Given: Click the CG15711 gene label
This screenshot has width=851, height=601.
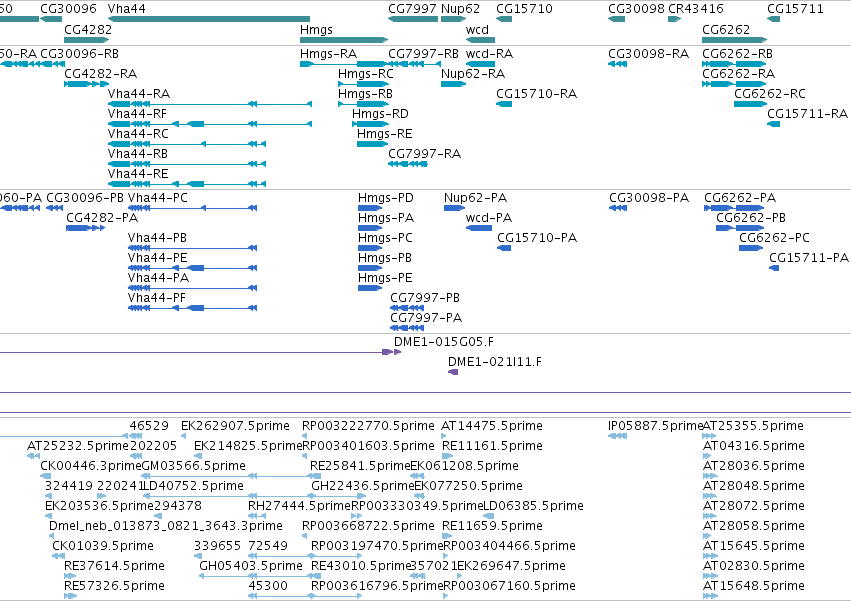Looking at the screenshot, I should [x=795, y=9].
